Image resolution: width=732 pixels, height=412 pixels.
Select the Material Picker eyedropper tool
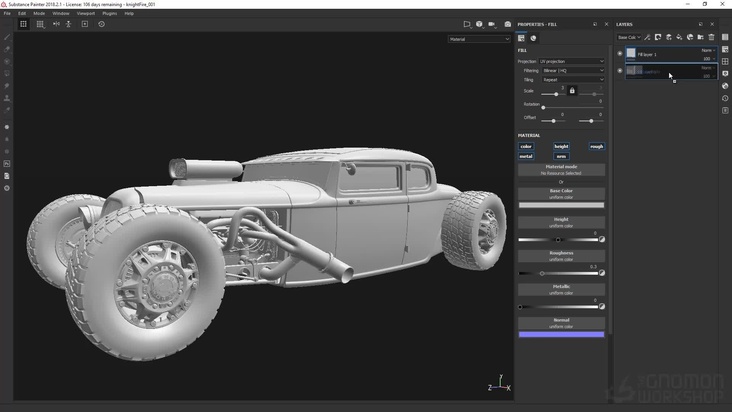pyautogui.click(x=7, y=110)
